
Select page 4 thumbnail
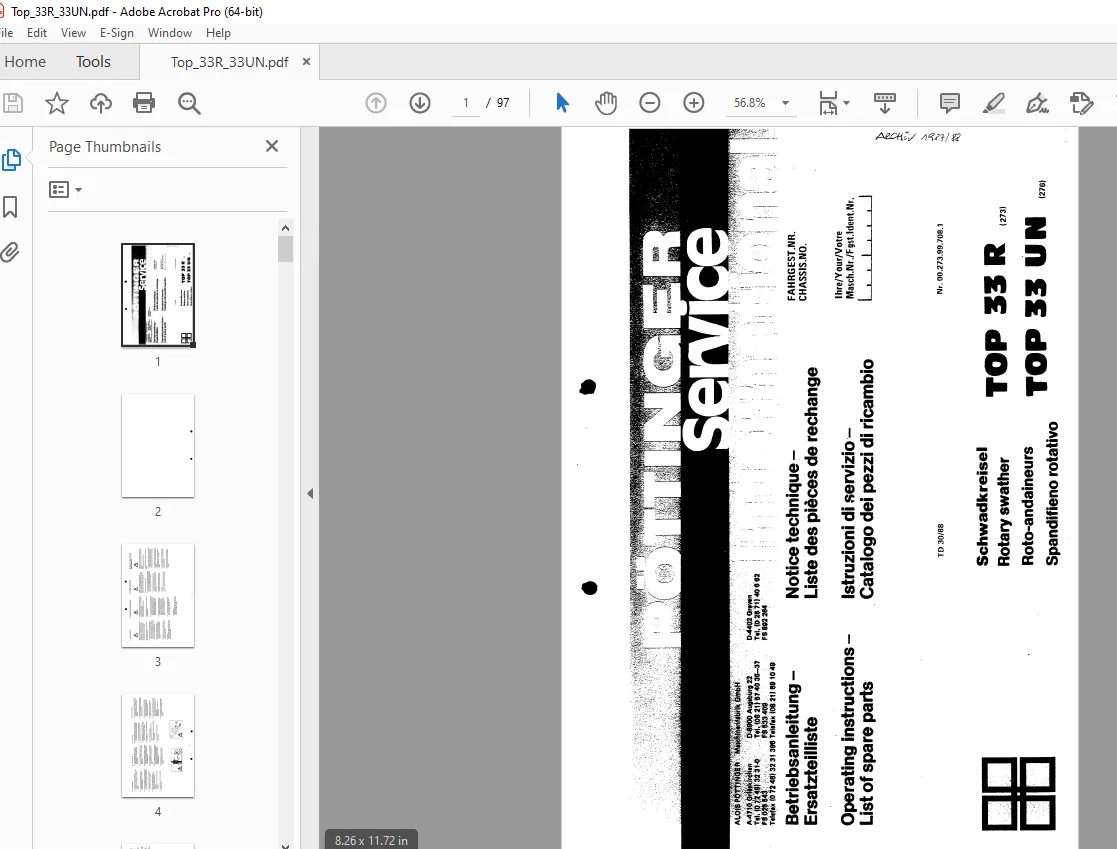[x=158, y=745]
